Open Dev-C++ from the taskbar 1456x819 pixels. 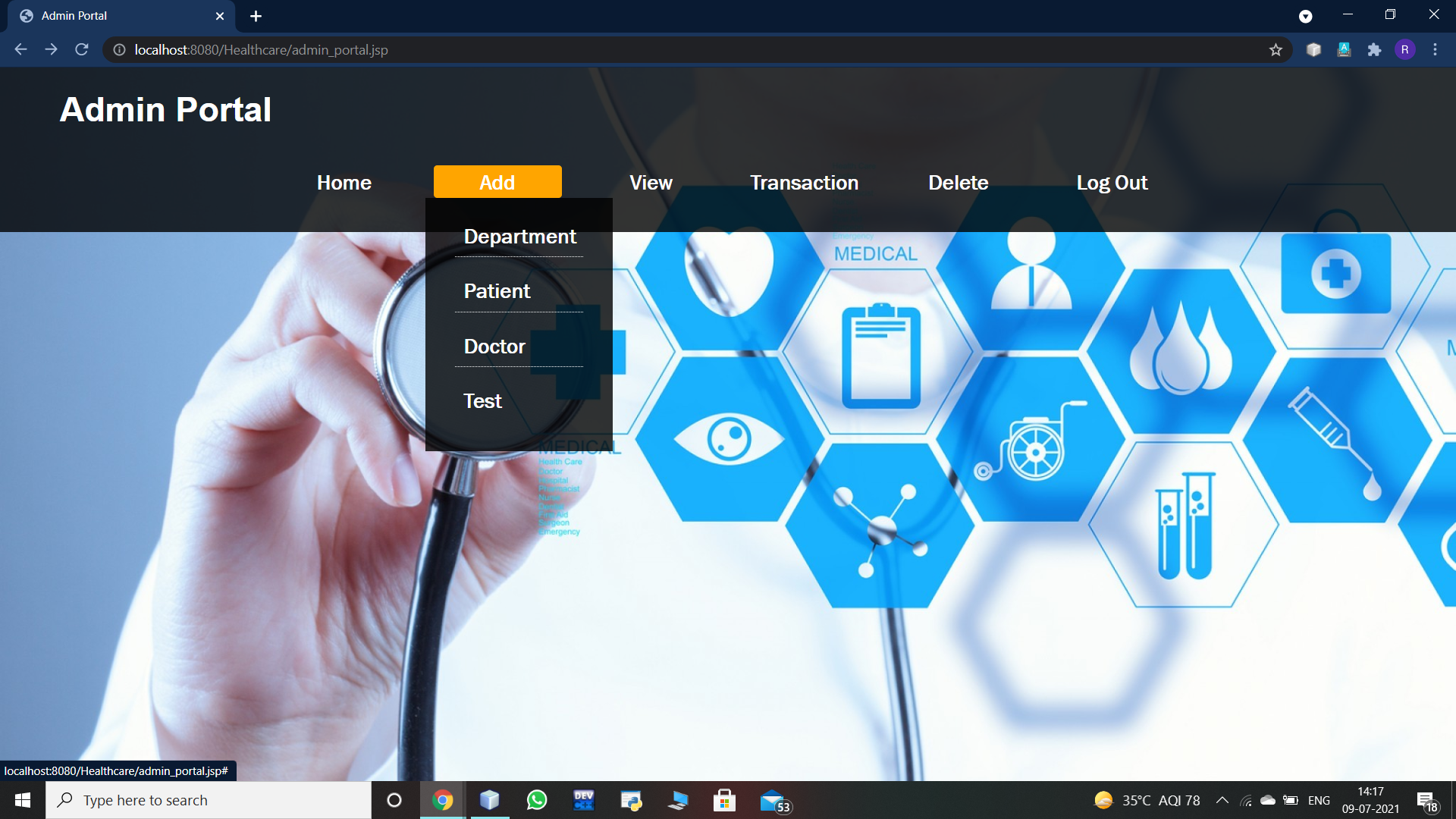[x=584, y=800]
